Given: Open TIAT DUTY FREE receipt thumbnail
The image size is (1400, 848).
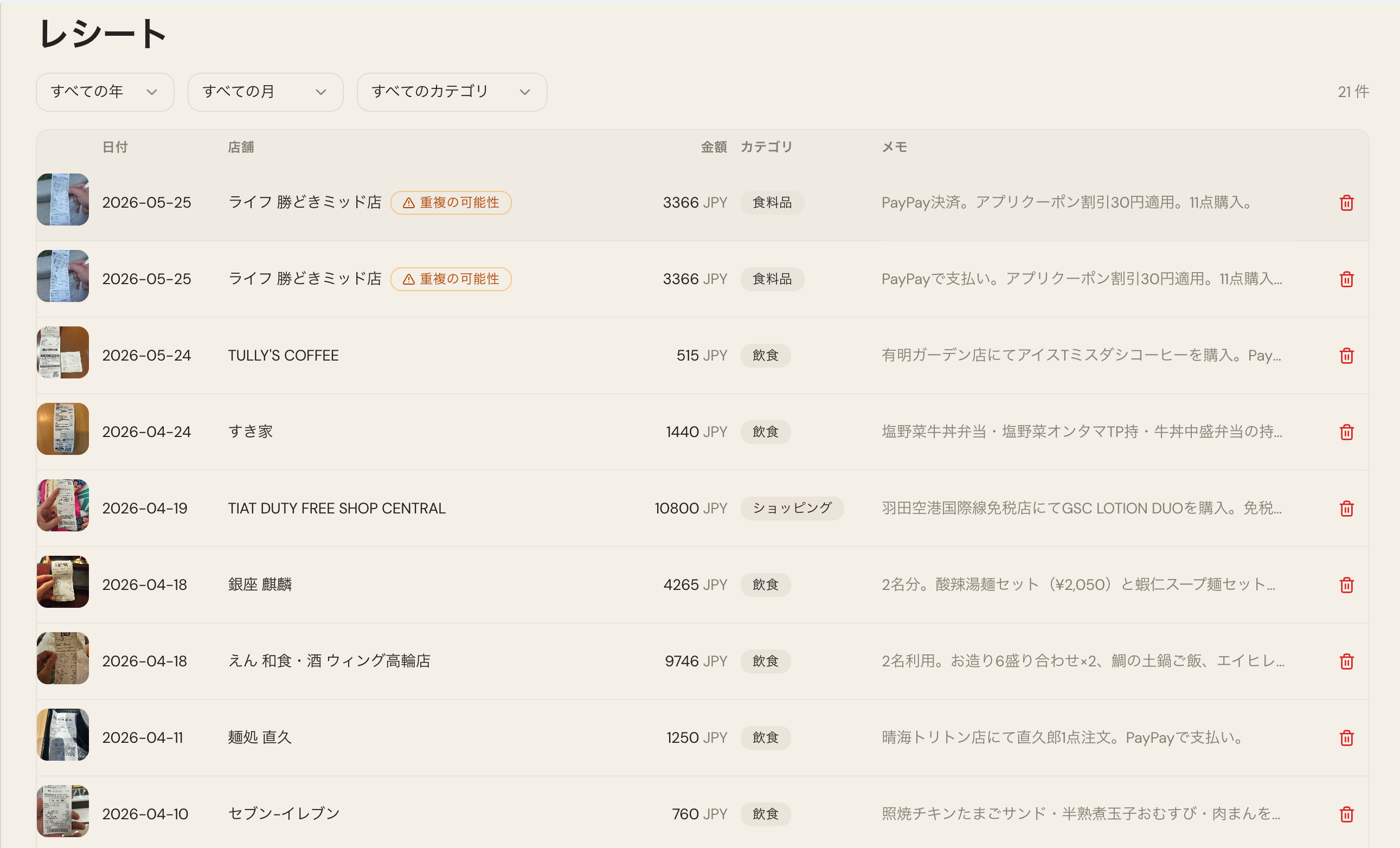Looking at the screenshot, I should coord(63,505).
